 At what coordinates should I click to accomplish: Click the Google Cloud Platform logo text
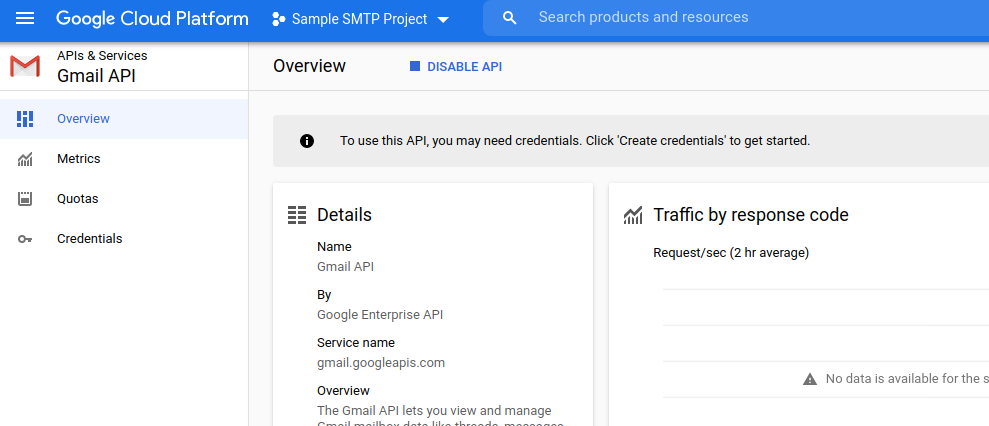[152, 18]
